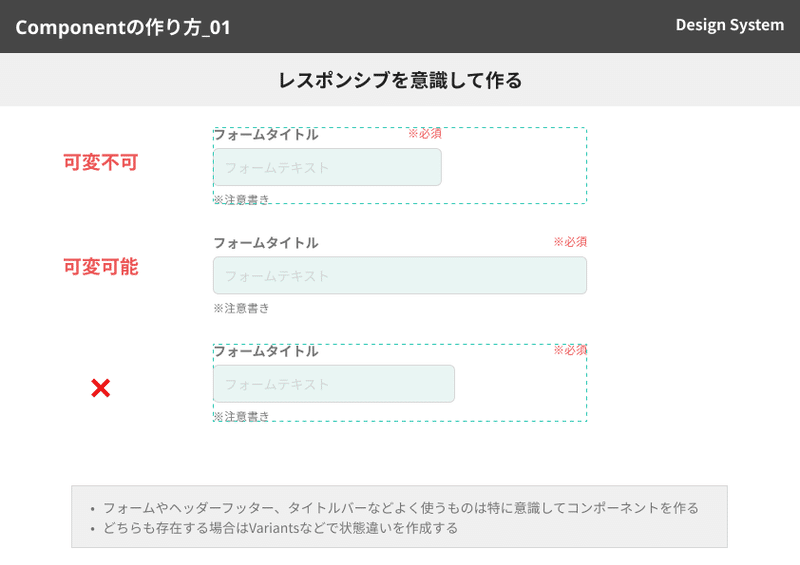Click the Componentの作り方_01 header title
Screen dimensions: 800x565
point(123,27)
